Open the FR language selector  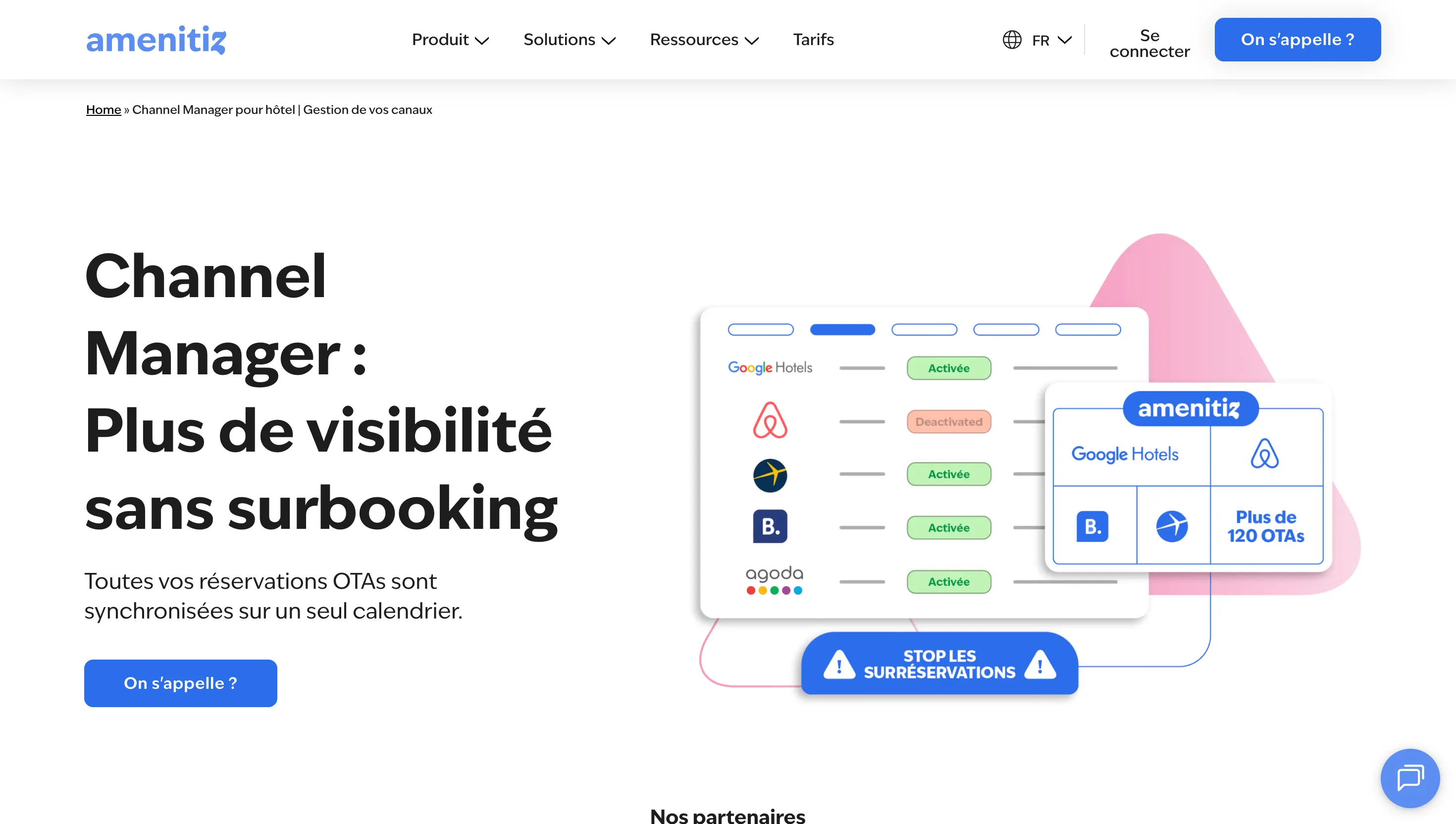[1051, 40]
